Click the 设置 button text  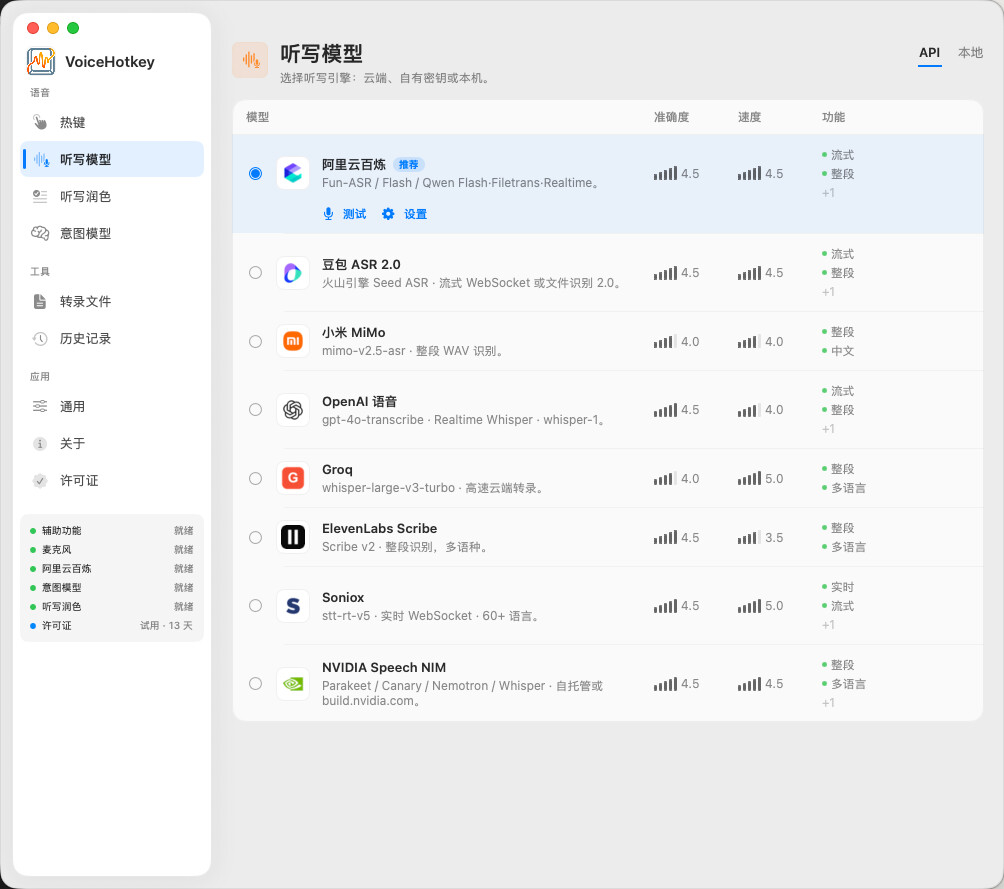[x=416, y=214]
